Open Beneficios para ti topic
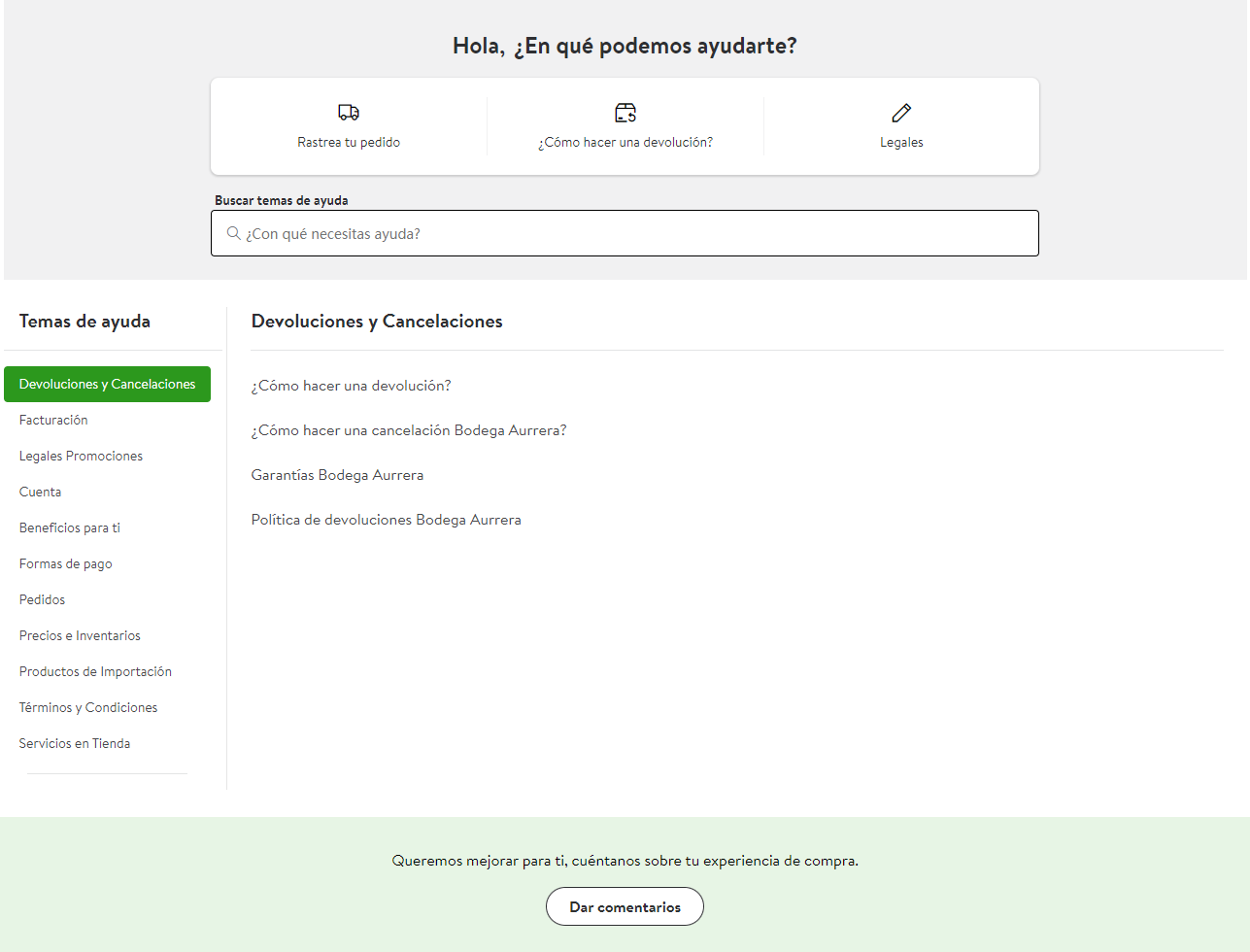The width and height of the screenshot is (1250, 952). 70,527
